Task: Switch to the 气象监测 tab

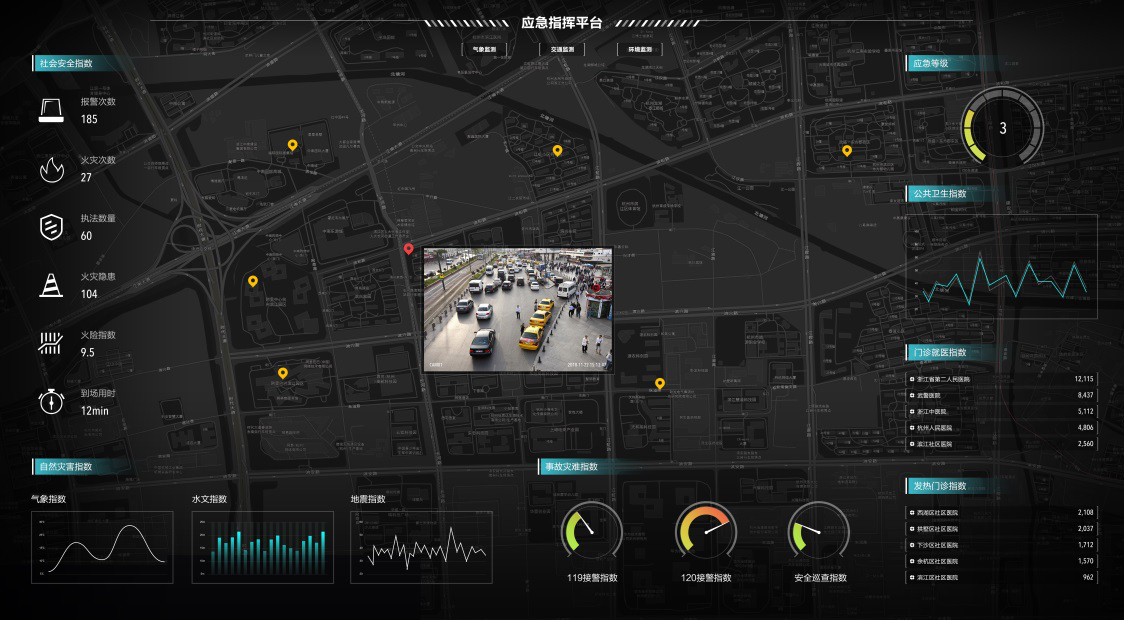Action: click(484, 49)
